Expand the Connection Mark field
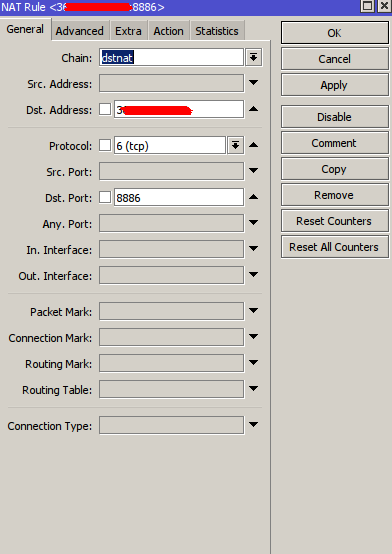392x554 pixels. (253, 337)
